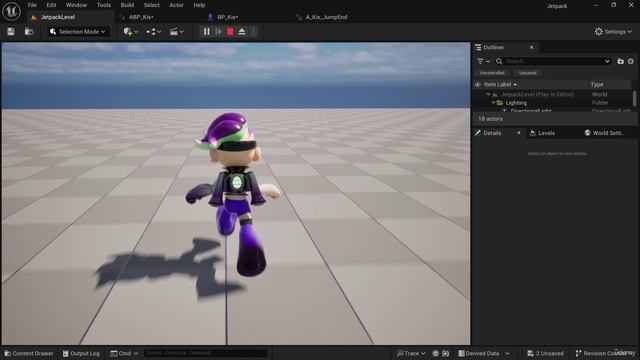Click the Folder type cell
640x360 pixels.
click(x=600, y=103)
